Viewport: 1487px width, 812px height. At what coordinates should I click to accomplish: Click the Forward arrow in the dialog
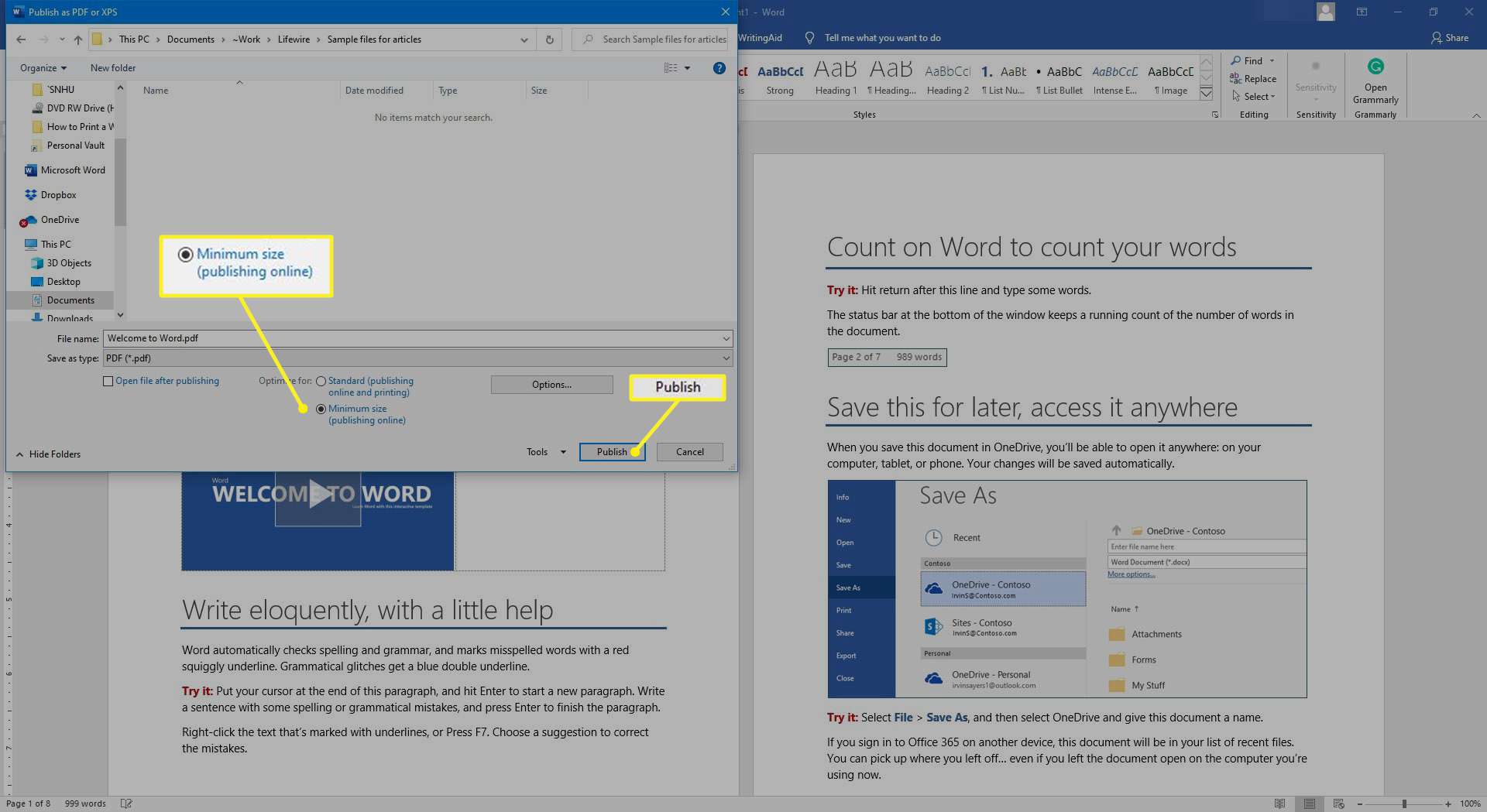point(43,39)
